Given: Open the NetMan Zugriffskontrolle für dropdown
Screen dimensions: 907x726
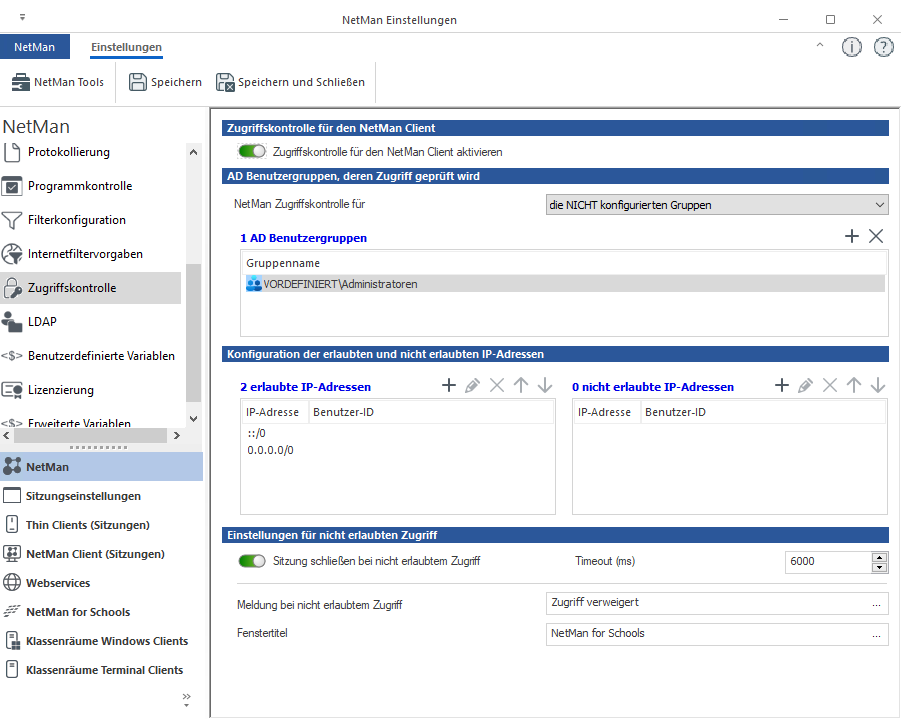Looking at the screenshot, I should [x=716, y=205].
